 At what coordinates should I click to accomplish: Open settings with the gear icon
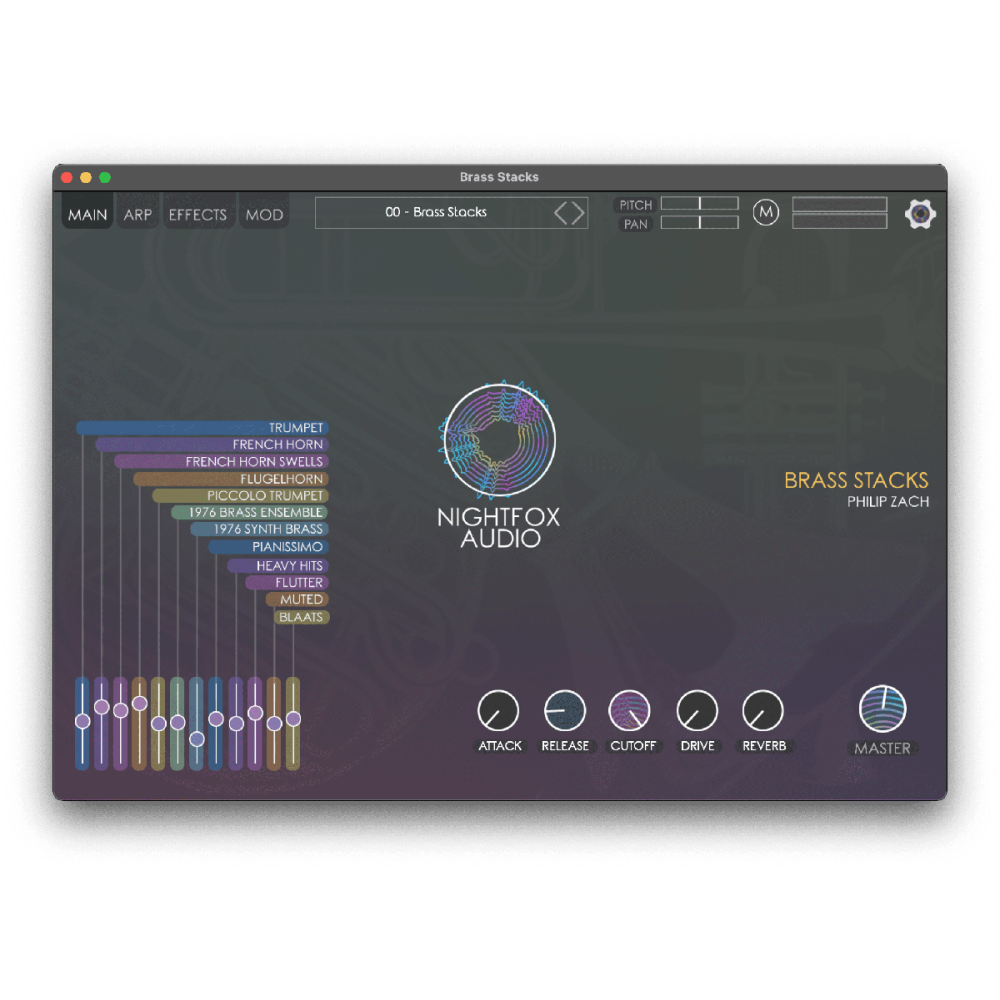point(920,214)
